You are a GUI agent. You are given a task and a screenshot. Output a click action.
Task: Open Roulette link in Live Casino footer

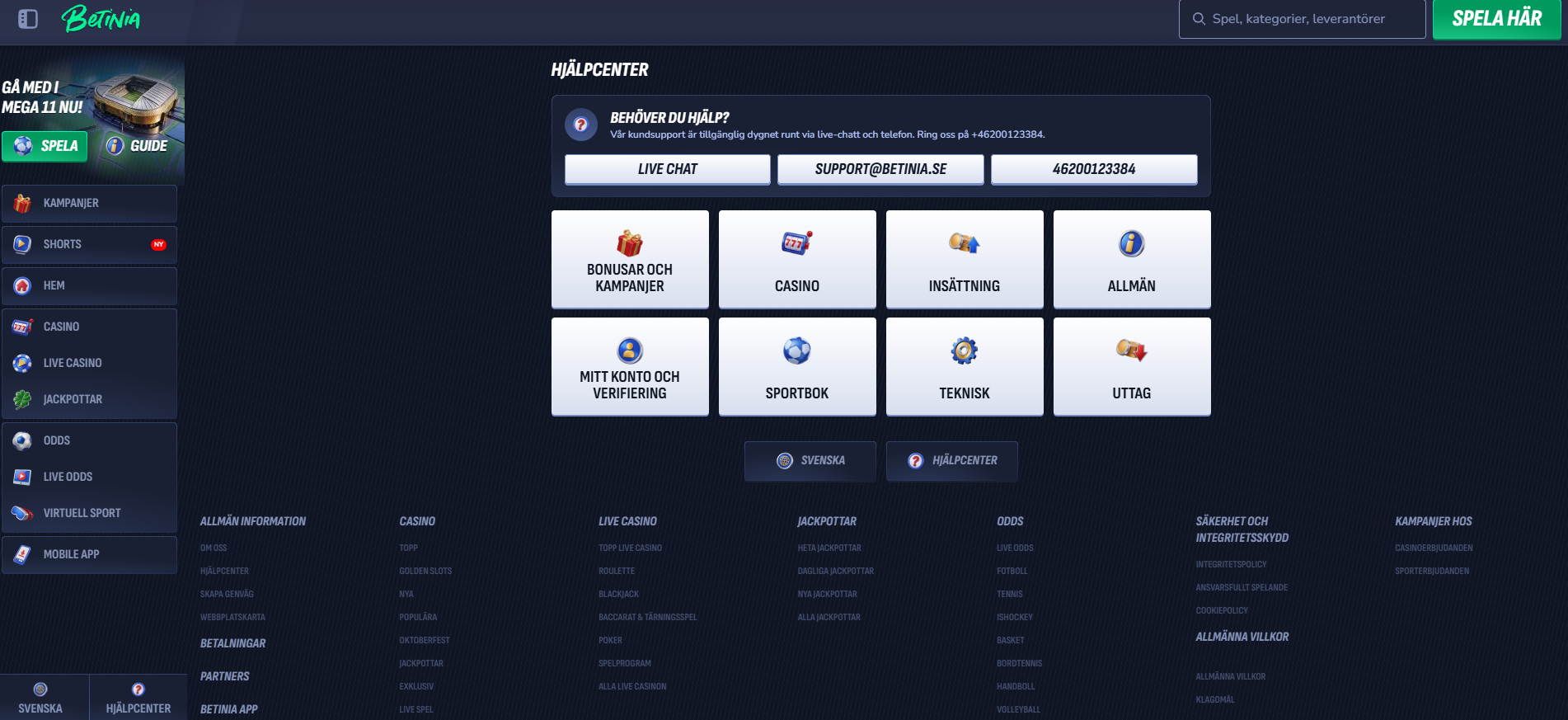pyautogui.click(x=617, y=572)
